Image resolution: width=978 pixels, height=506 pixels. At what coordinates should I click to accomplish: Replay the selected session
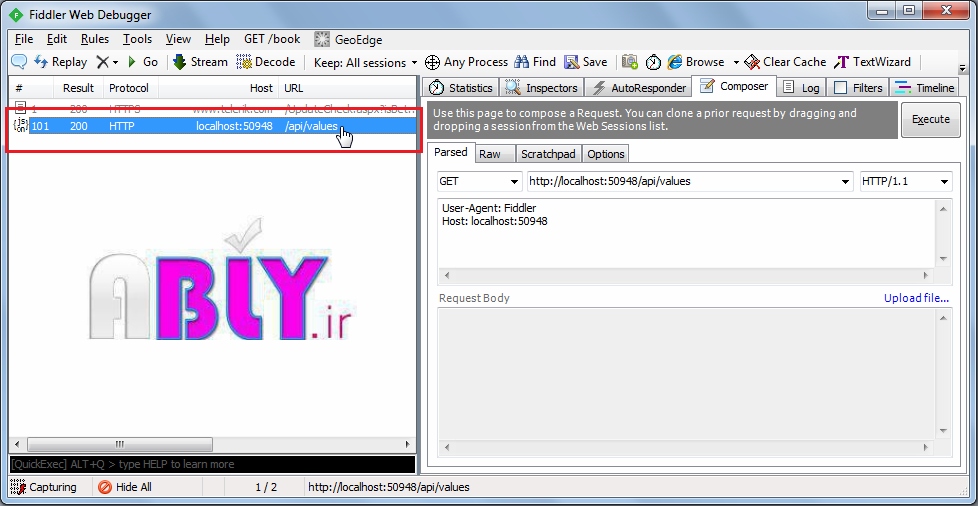[x=61, y=62]
